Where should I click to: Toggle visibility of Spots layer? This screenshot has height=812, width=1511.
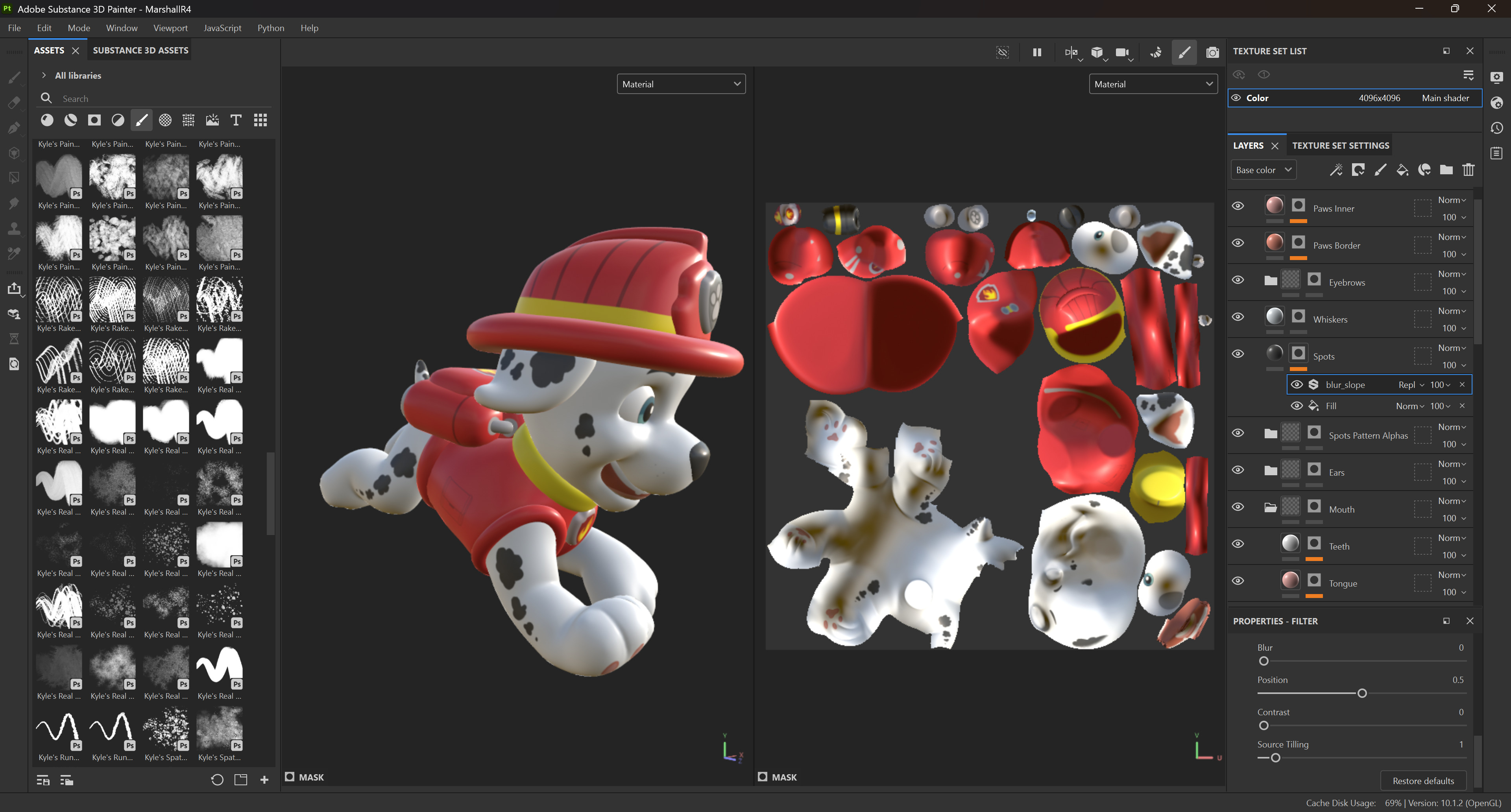coord(1238,354)
